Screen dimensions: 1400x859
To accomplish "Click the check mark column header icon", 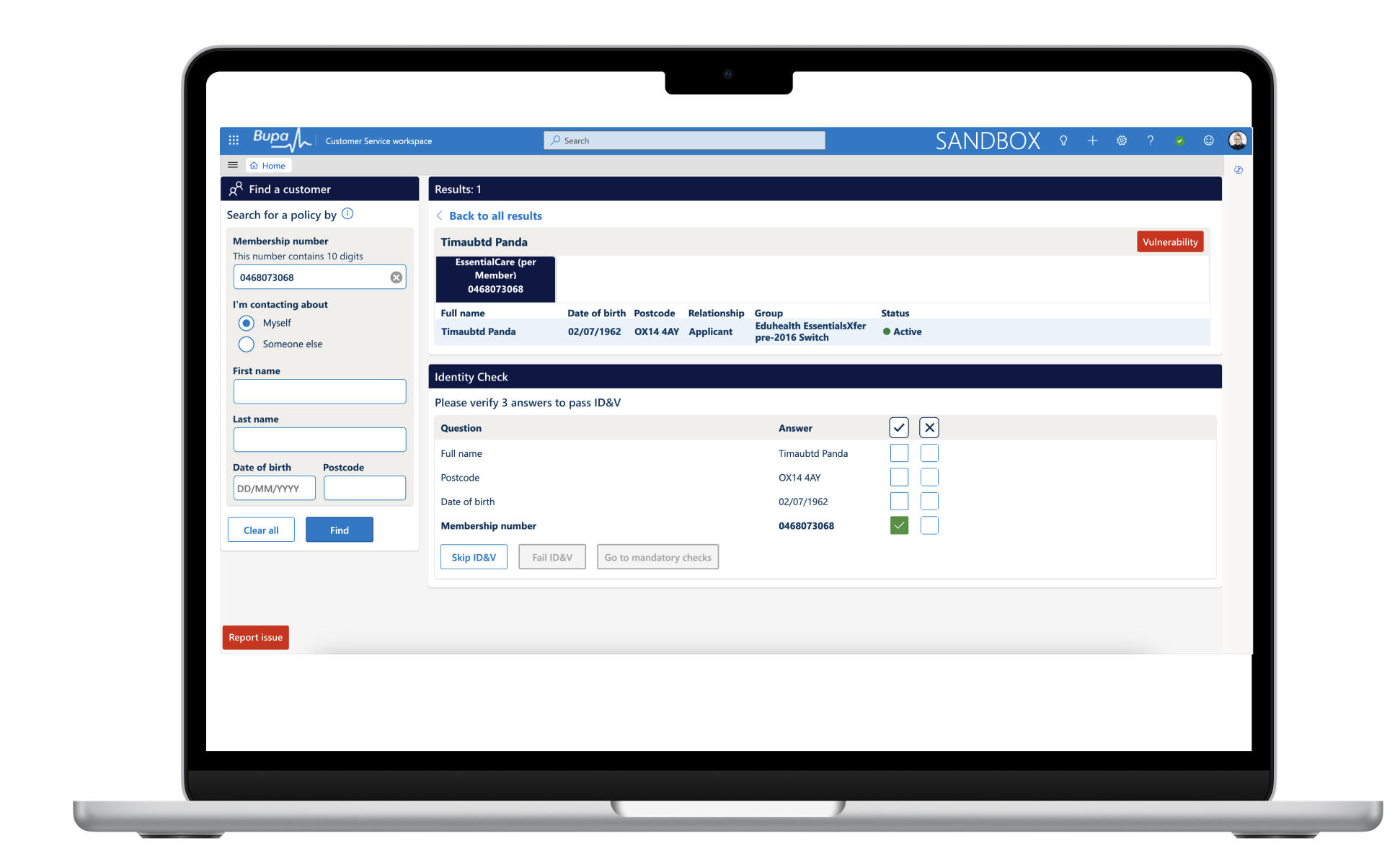I will pyautogui.click(x=899, y=428).
